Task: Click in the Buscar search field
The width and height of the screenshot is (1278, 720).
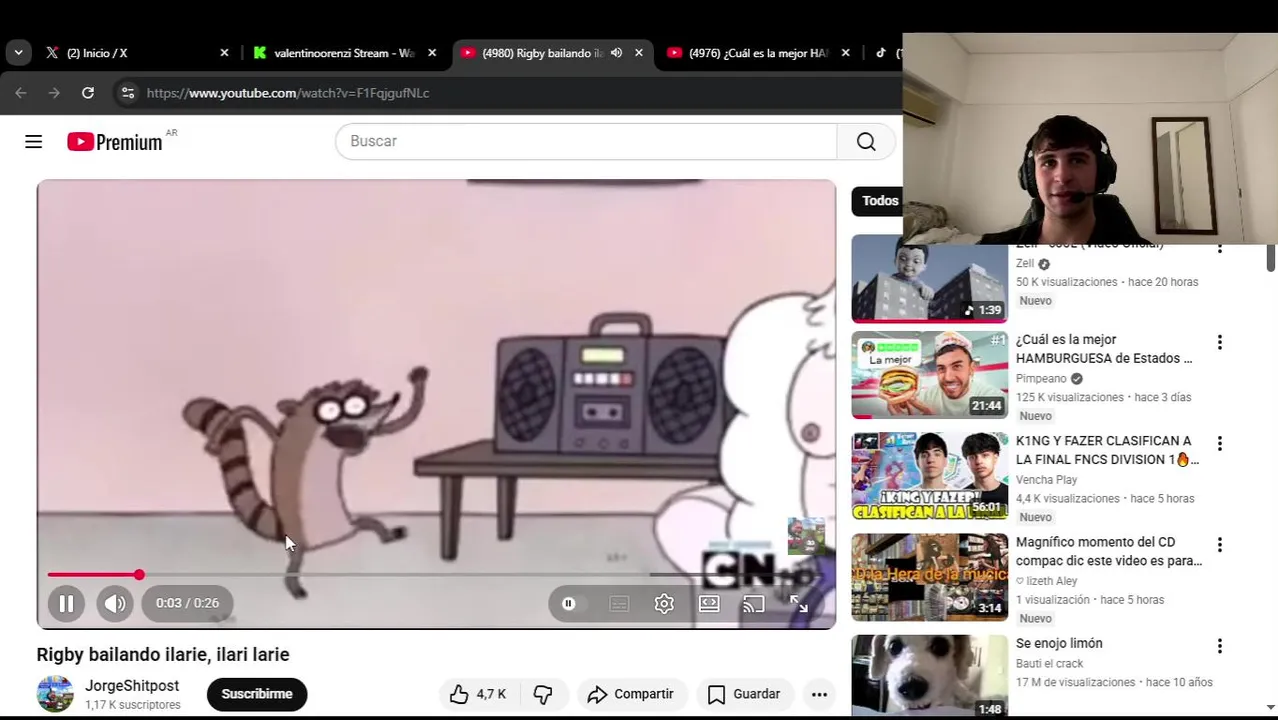Action: click(586, 142)
